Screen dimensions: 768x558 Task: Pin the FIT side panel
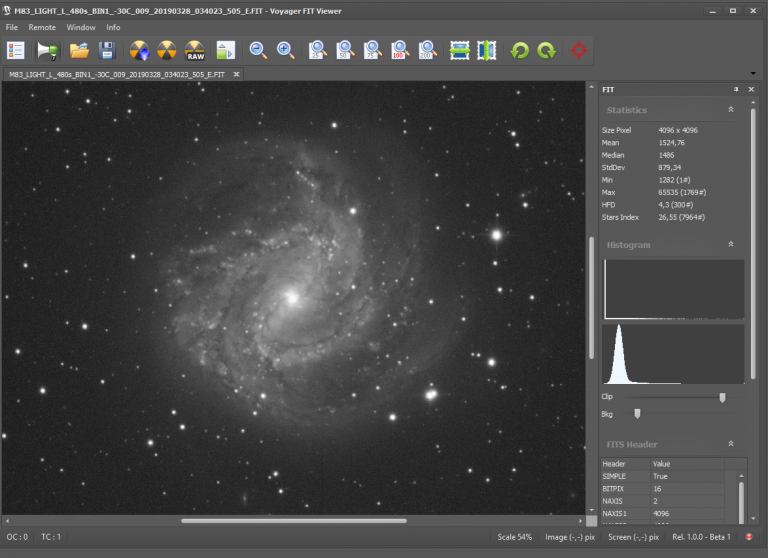[x=736, y=89]
